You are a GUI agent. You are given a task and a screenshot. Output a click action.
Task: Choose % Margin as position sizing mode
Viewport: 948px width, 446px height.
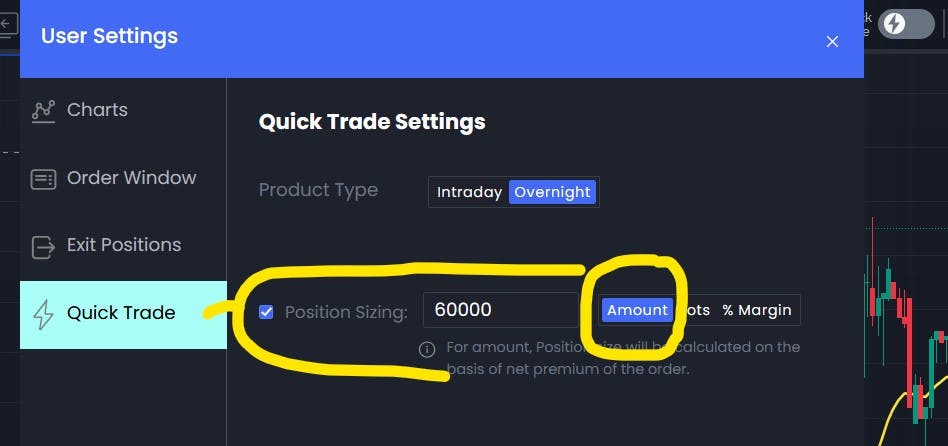coord(757,310)
